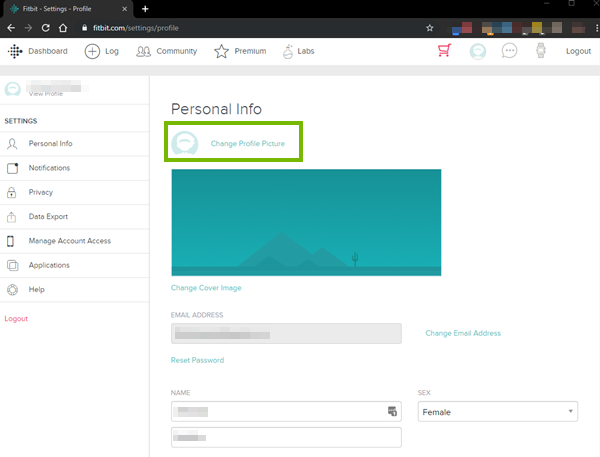600x457 pixels.
Task: Click the Community people icon
Action: click(143, 51)
